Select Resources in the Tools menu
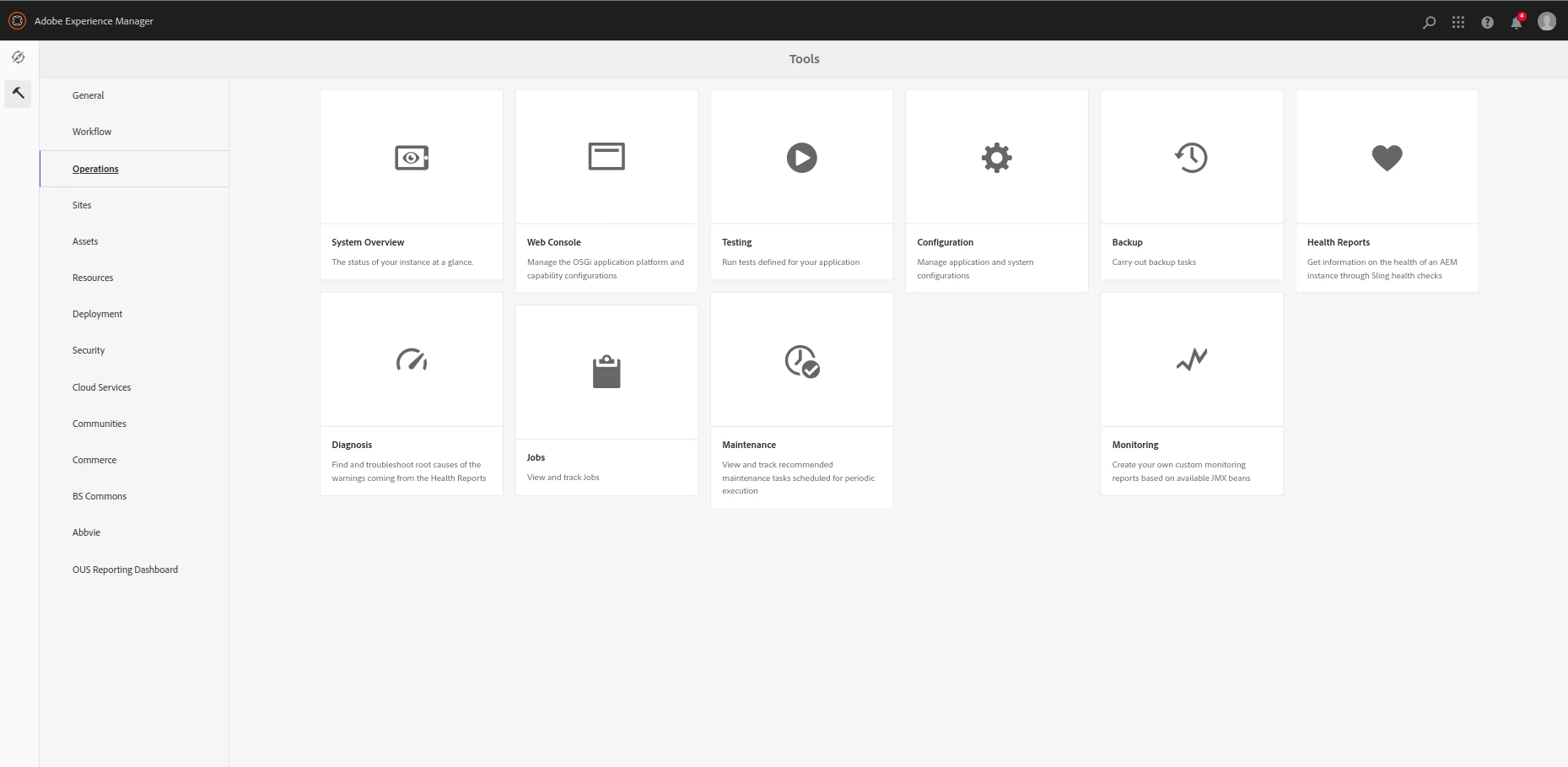 pyautogui.click(x=93, y=278)
